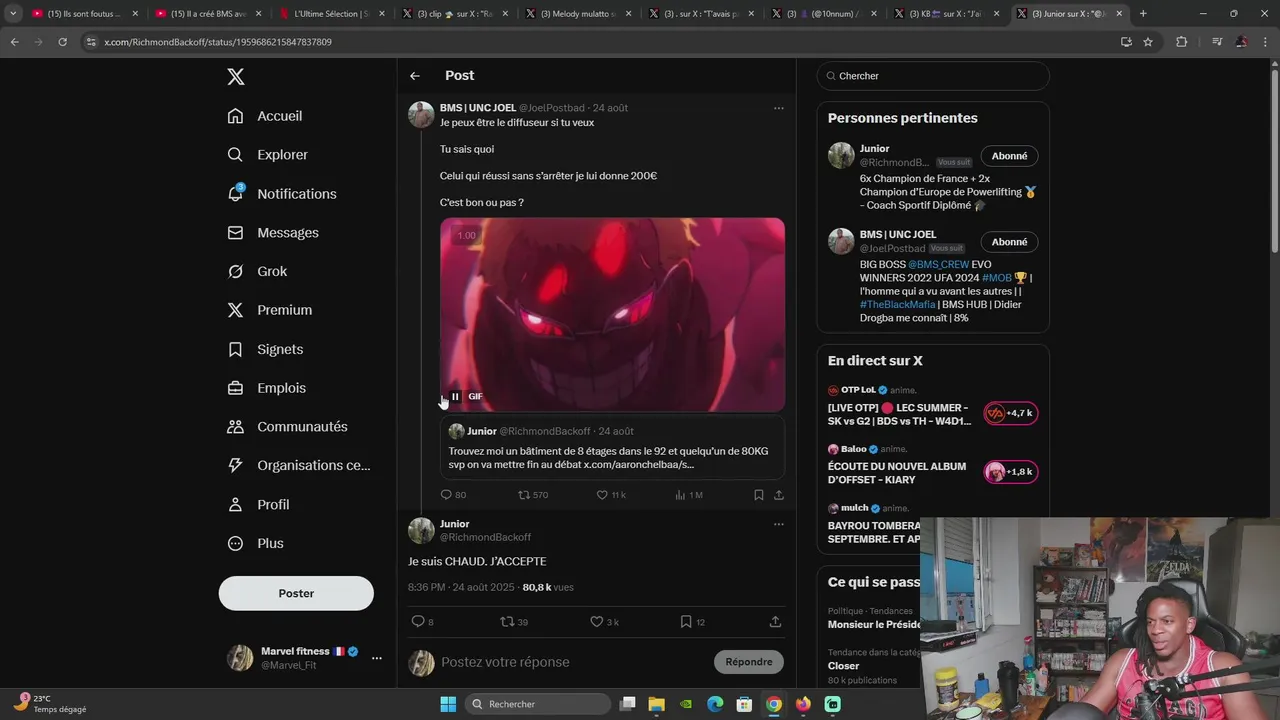The height and width of the screenshot is (720, 1280).
Task: Open tab search dropdown arrow
Action: pos(13,14)
